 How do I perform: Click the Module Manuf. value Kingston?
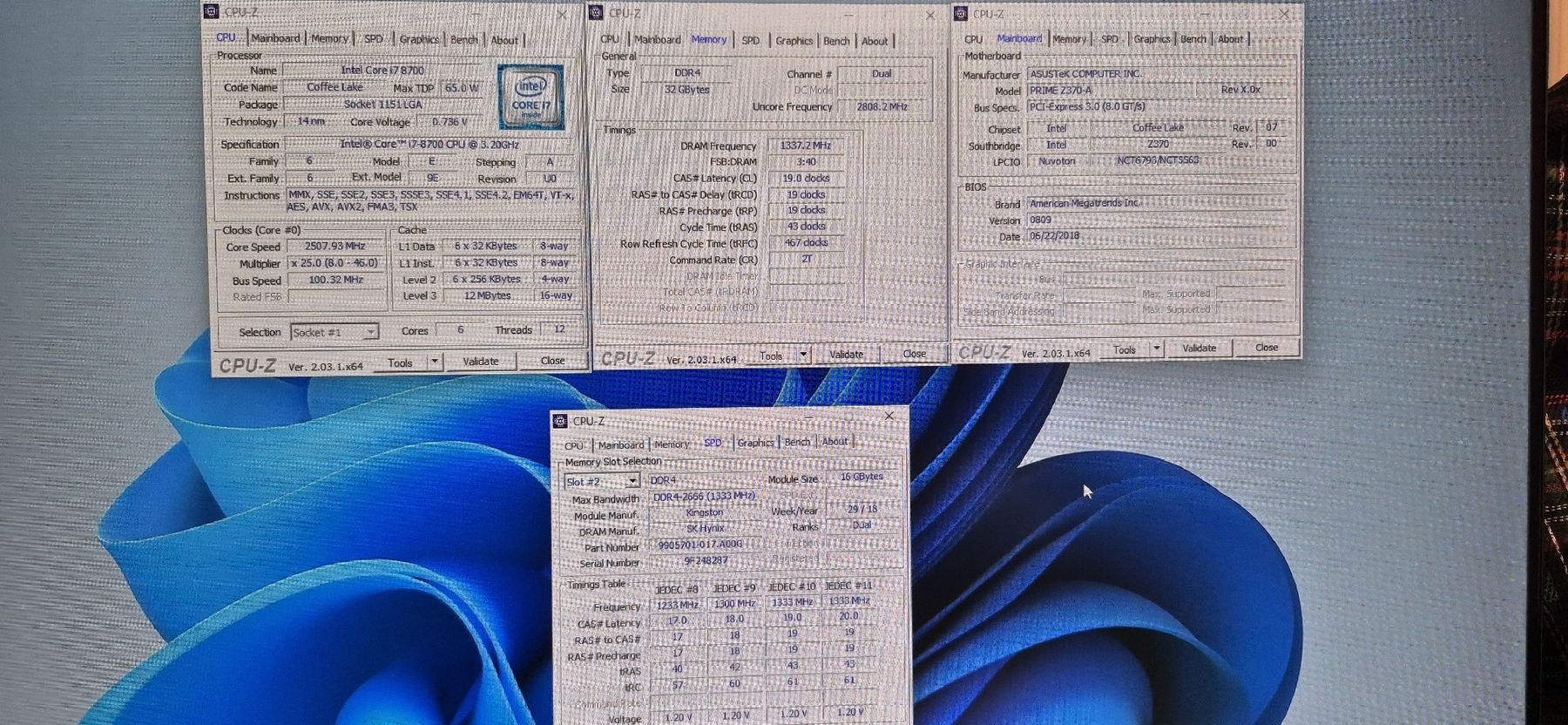704,512
